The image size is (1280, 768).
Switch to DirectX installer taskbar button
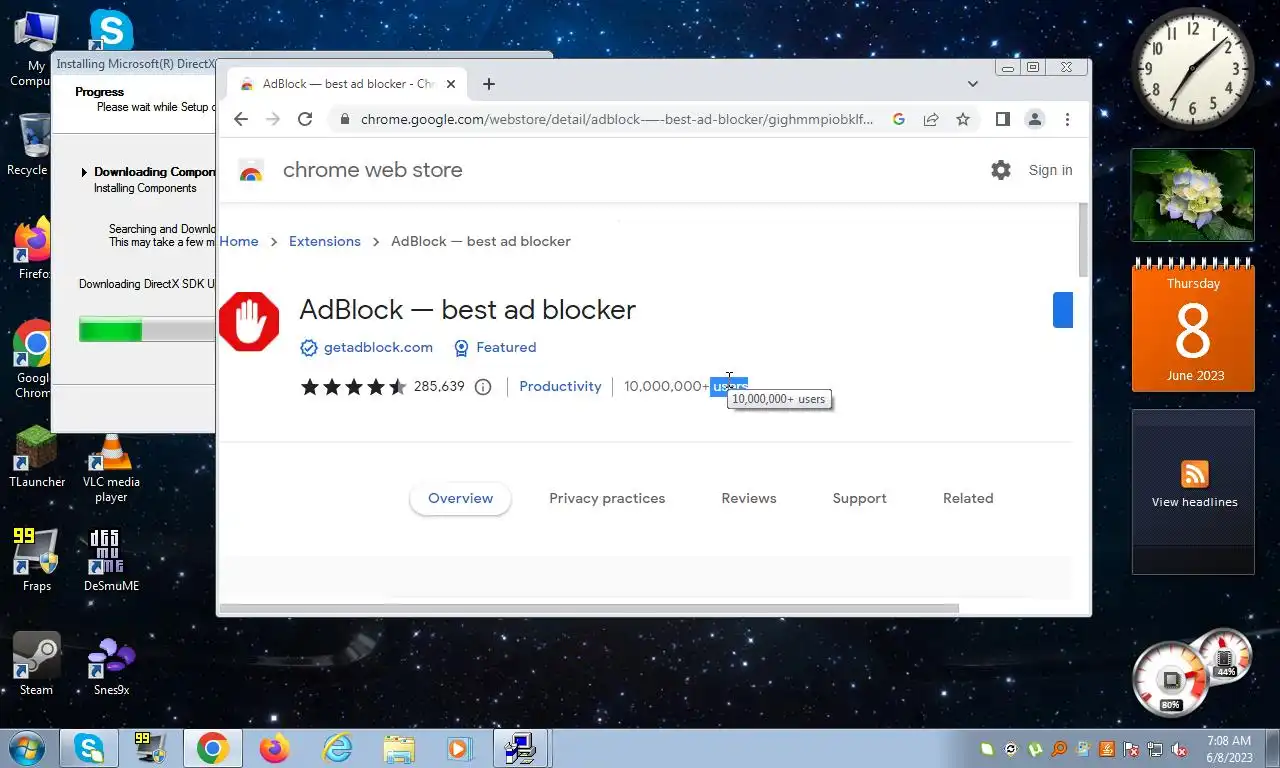coord(520,748)
